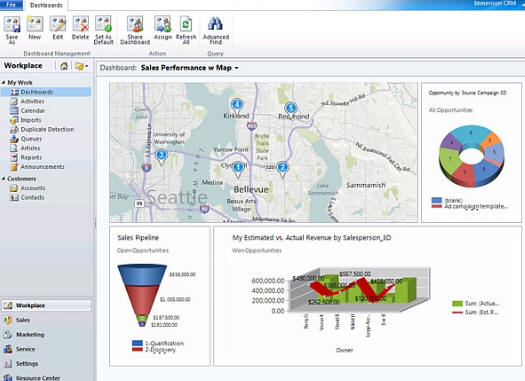Click the blue top funnel segment
525x381 pixels.
pos(142,275)
